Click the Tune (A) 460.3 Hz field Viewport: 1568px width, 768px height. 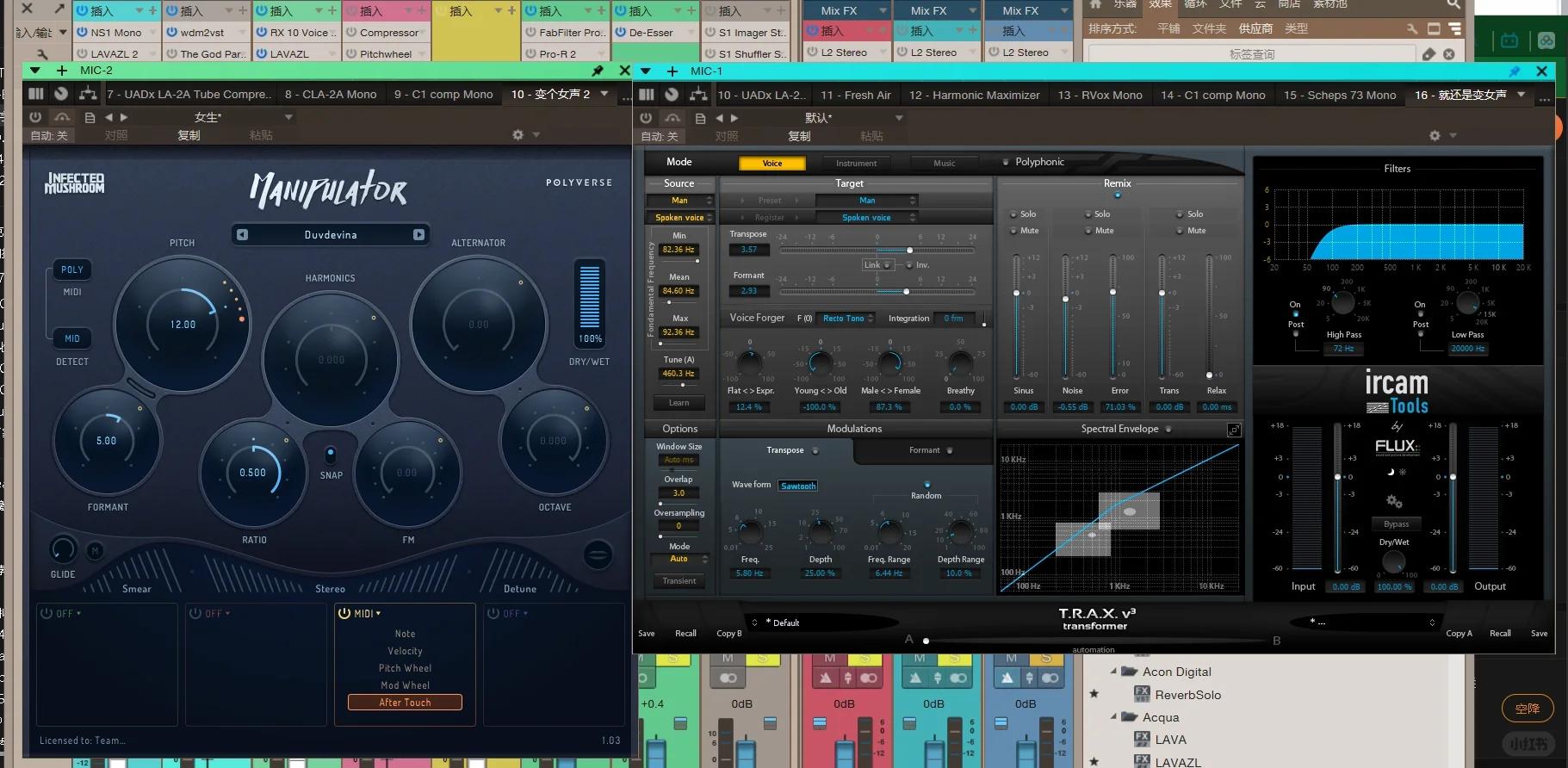[679, 374]
